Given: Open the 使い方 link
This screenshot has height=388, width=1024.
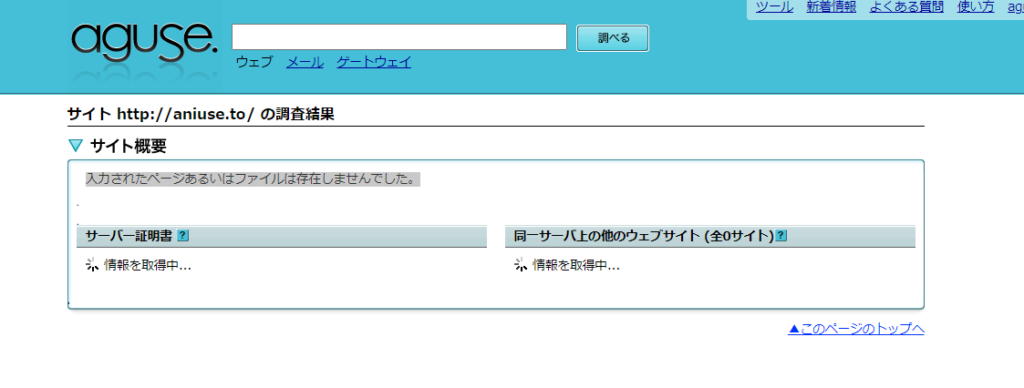Looking at the screenshot, I should click(x=976, y=7).
